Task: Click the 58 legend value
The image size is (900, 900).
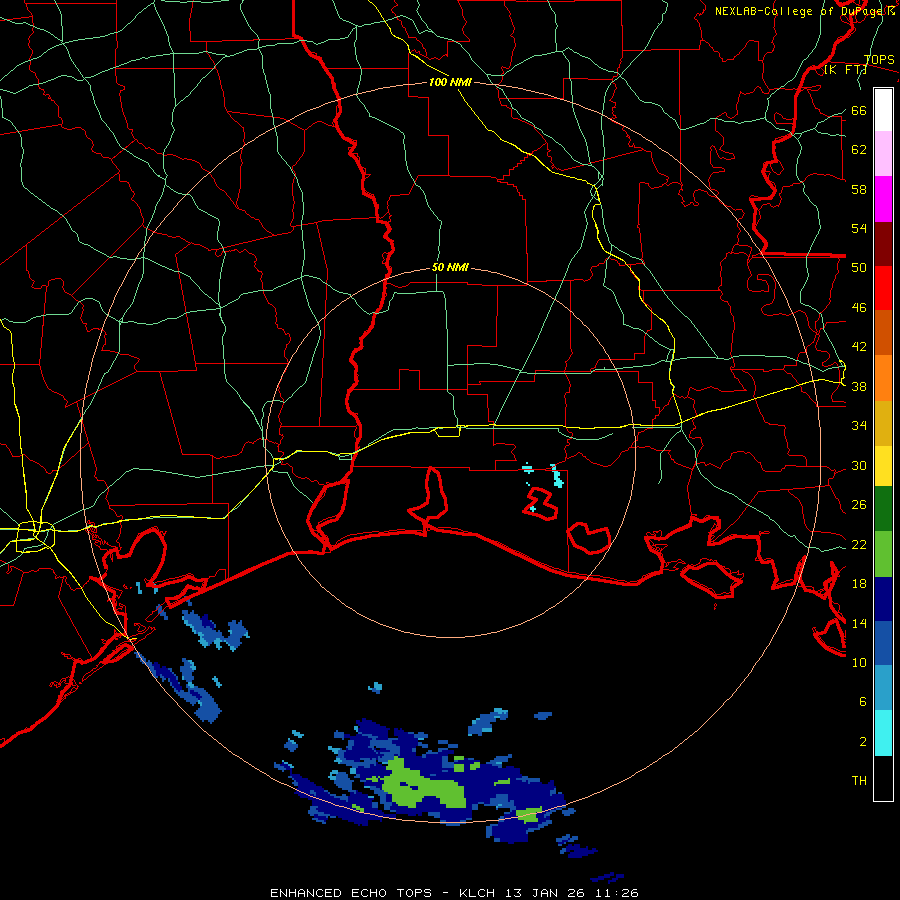Action: pyautogui.click(x=859, y=189)
